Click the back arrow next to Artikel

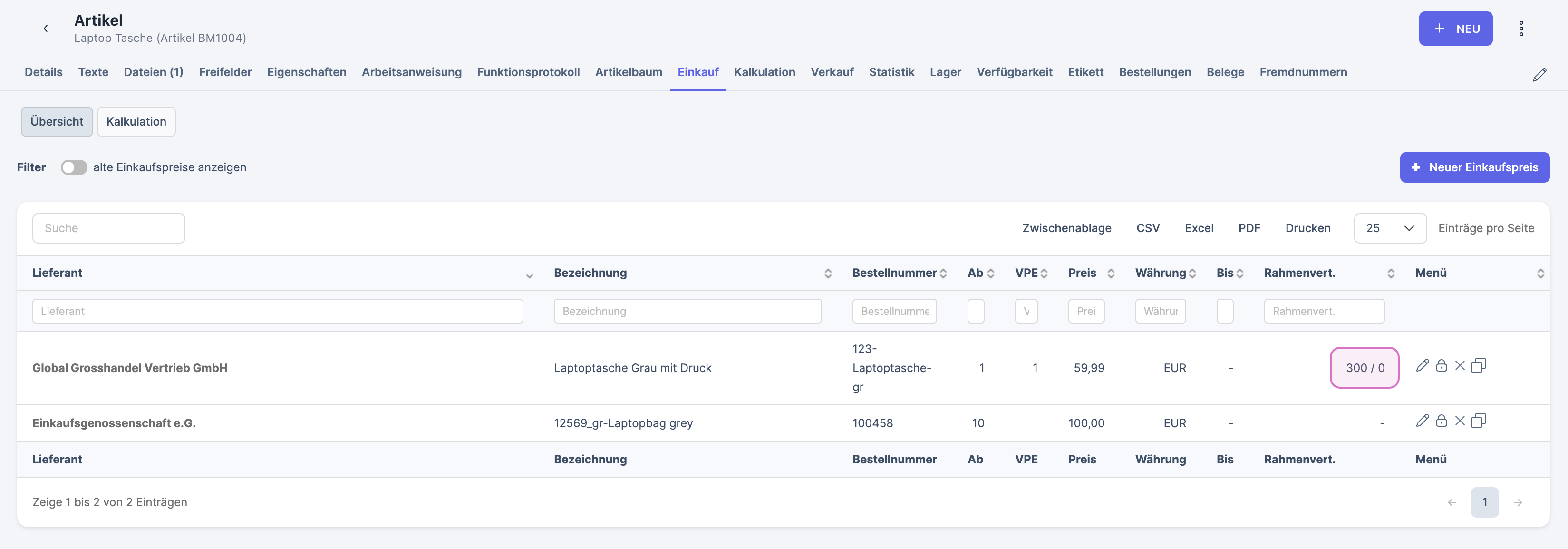coord(46,29)
